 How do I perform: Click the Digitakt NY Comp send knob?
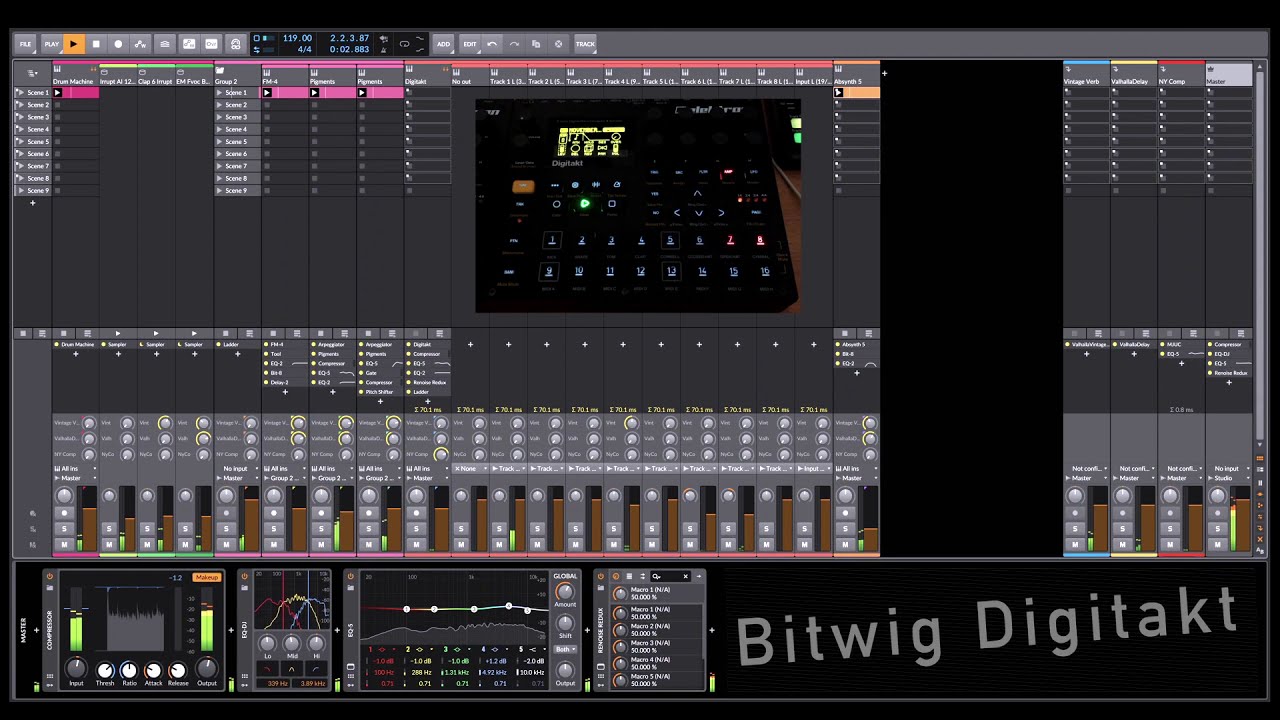coord(441,454)
